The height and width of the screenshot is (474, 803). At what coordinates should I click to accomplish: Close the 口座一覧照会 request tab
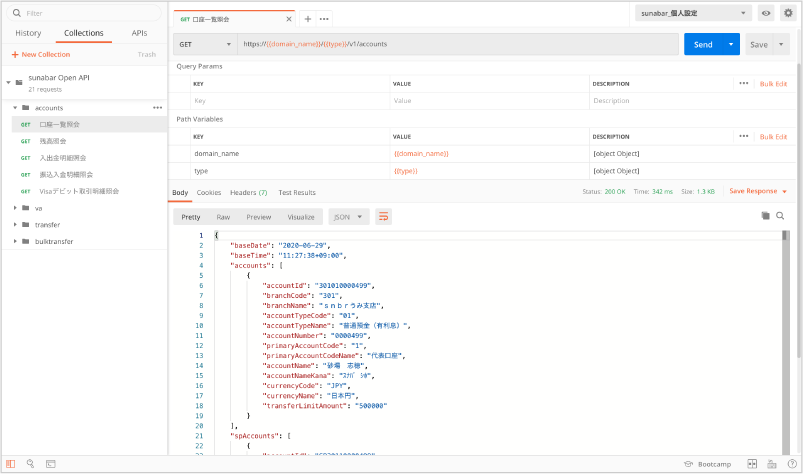(x=289, y=19)
